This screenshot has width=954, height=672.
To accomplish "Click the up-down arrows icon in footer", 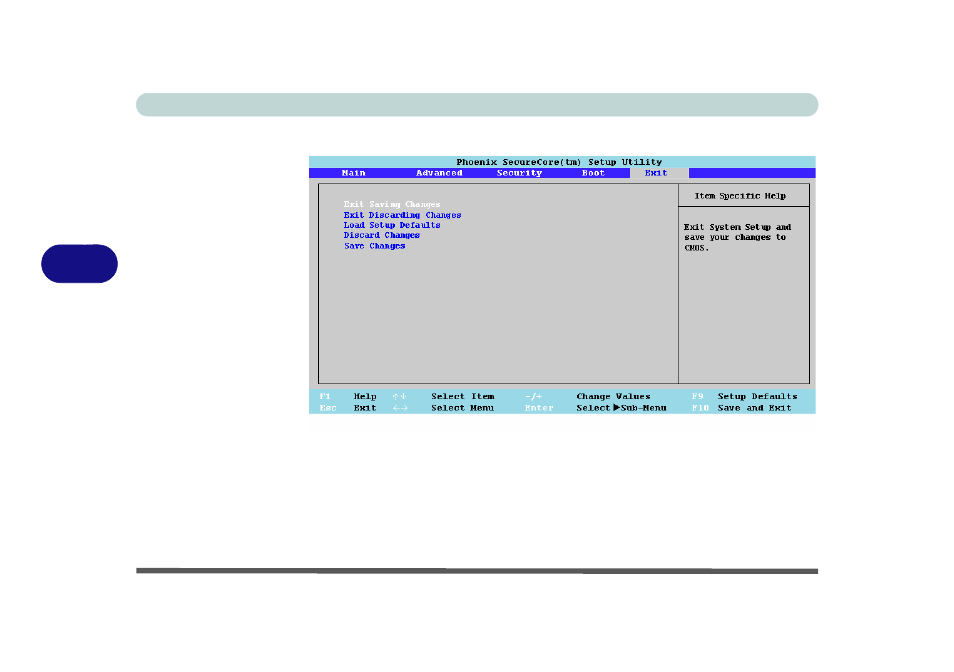I will click(x=399, y=397).
